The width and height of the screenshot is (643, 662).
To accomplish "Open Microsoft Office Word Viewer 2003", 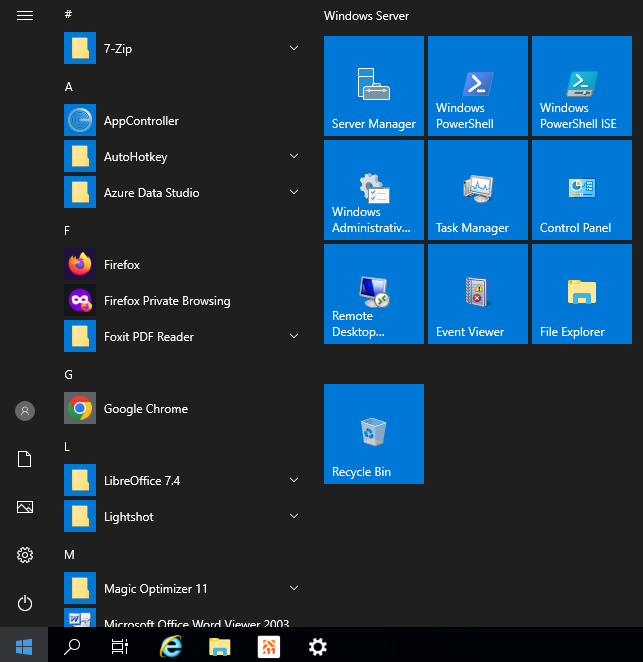I will [x=182, y=617].
